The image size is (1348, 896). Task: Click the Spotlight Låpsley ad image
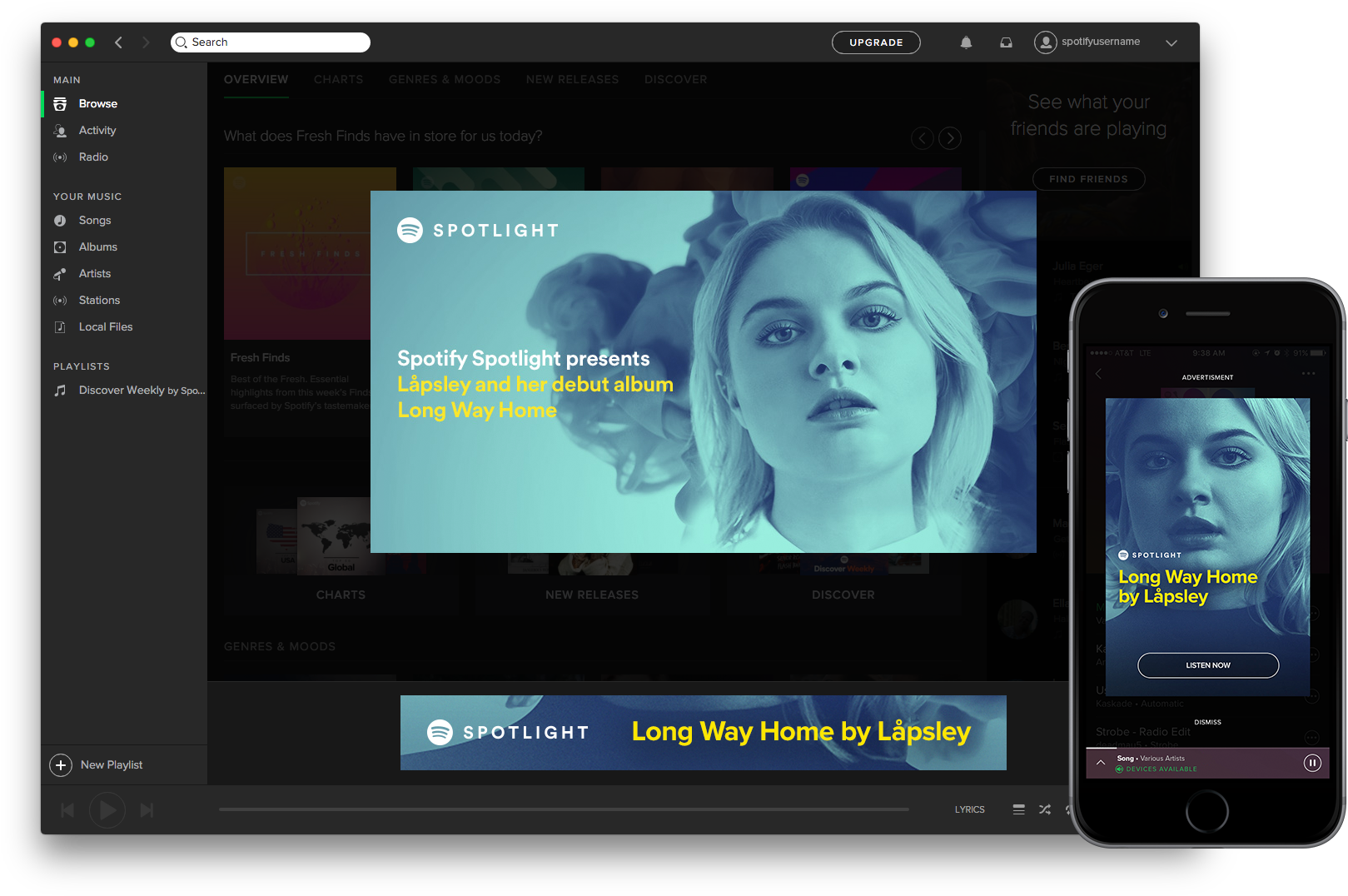(704, 371)
